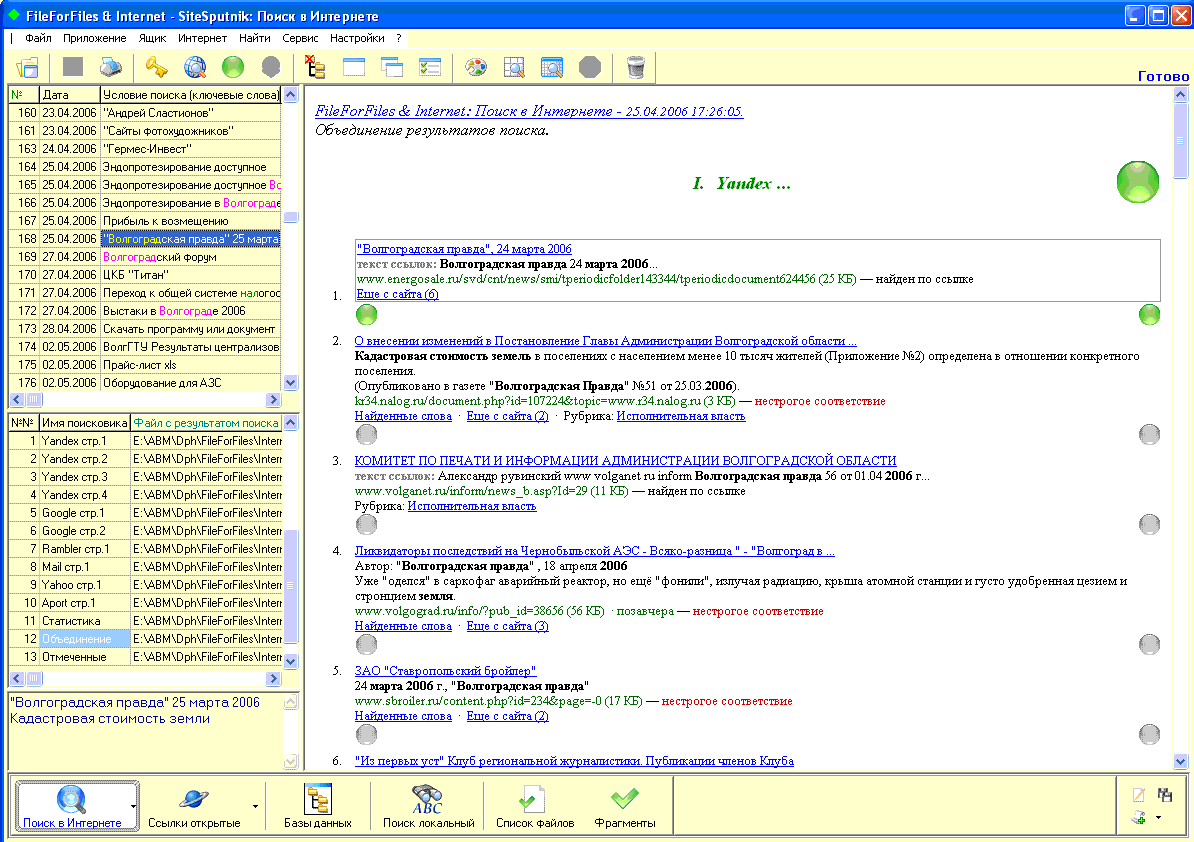Click the notepad pencil icon at bottom right
This screenshot has height=842, width=1194.
tap(1139, 795)
